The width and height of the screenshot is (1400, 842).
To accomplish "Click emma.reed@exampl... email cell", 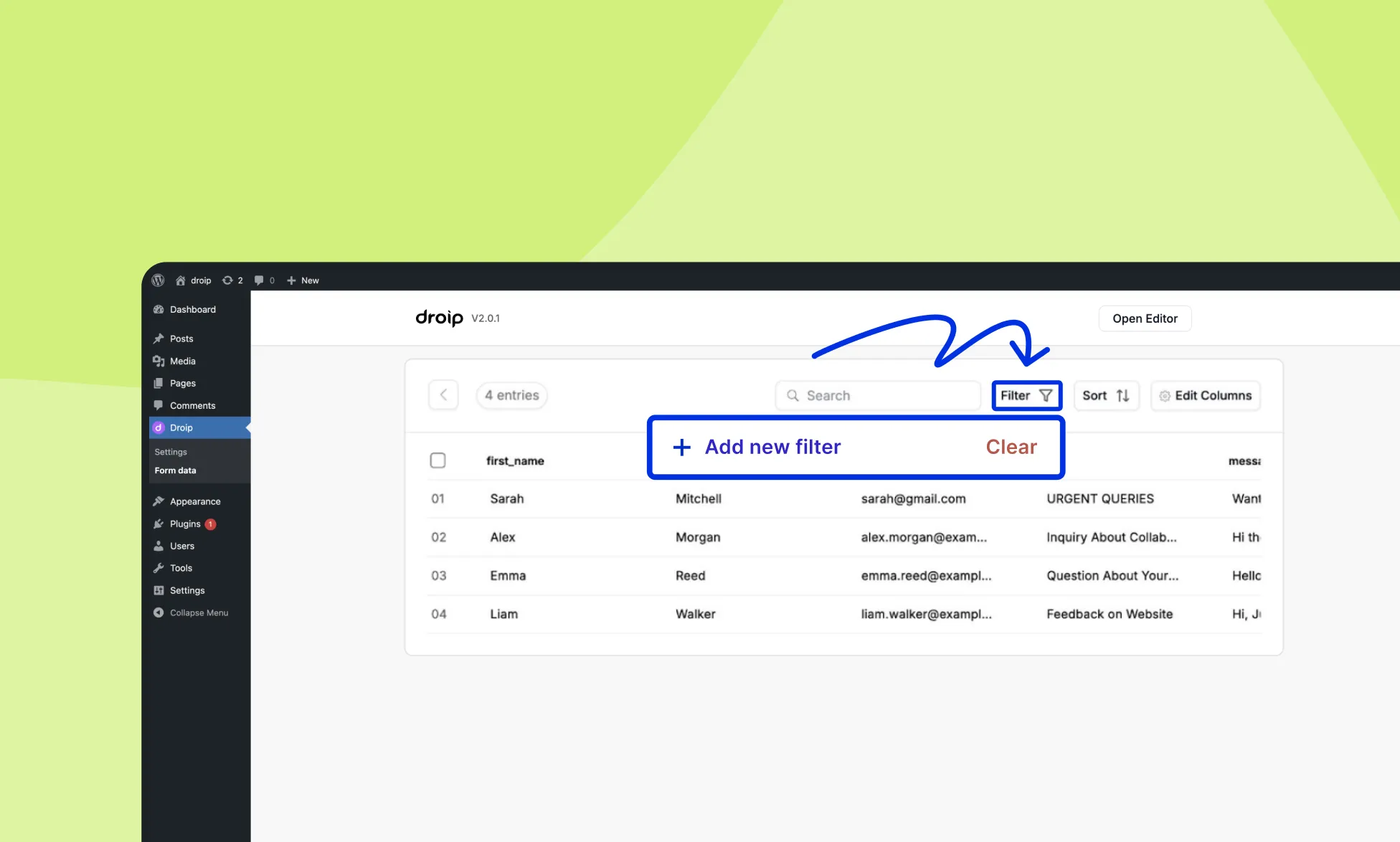I will coord(926,576).
